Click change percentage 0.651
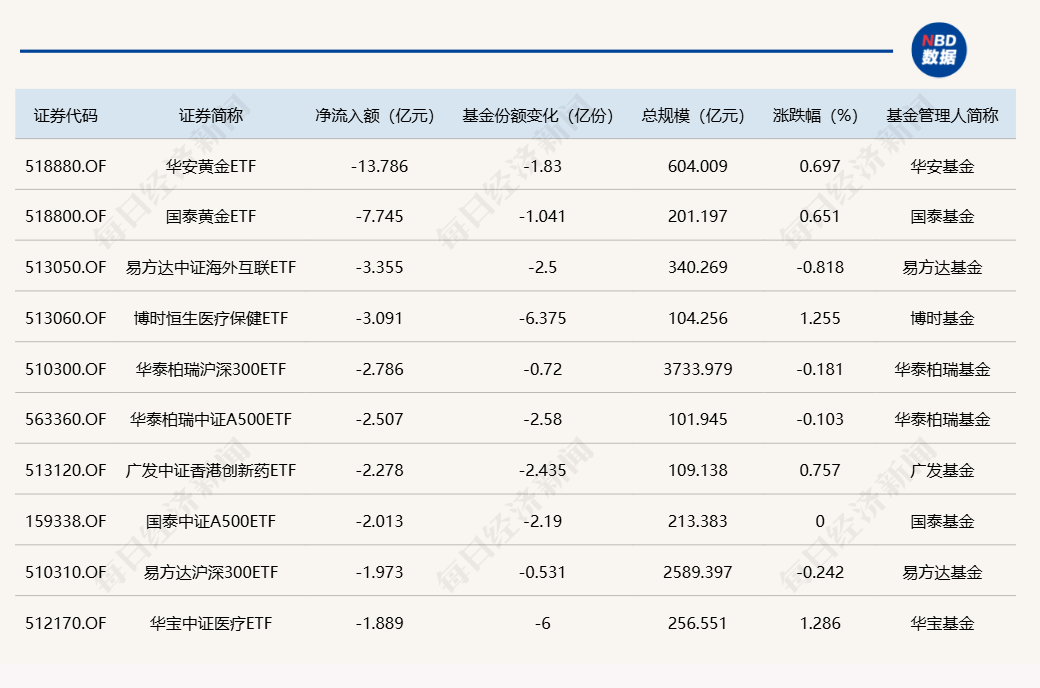1040x688 pixels. (x=820, y=216)
